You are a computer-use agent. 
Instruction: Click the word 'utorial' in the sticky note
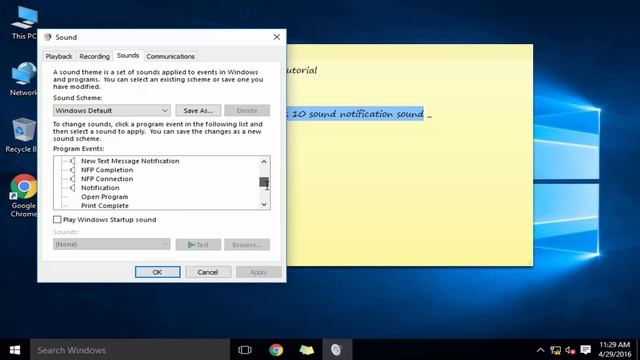(302, 70)
